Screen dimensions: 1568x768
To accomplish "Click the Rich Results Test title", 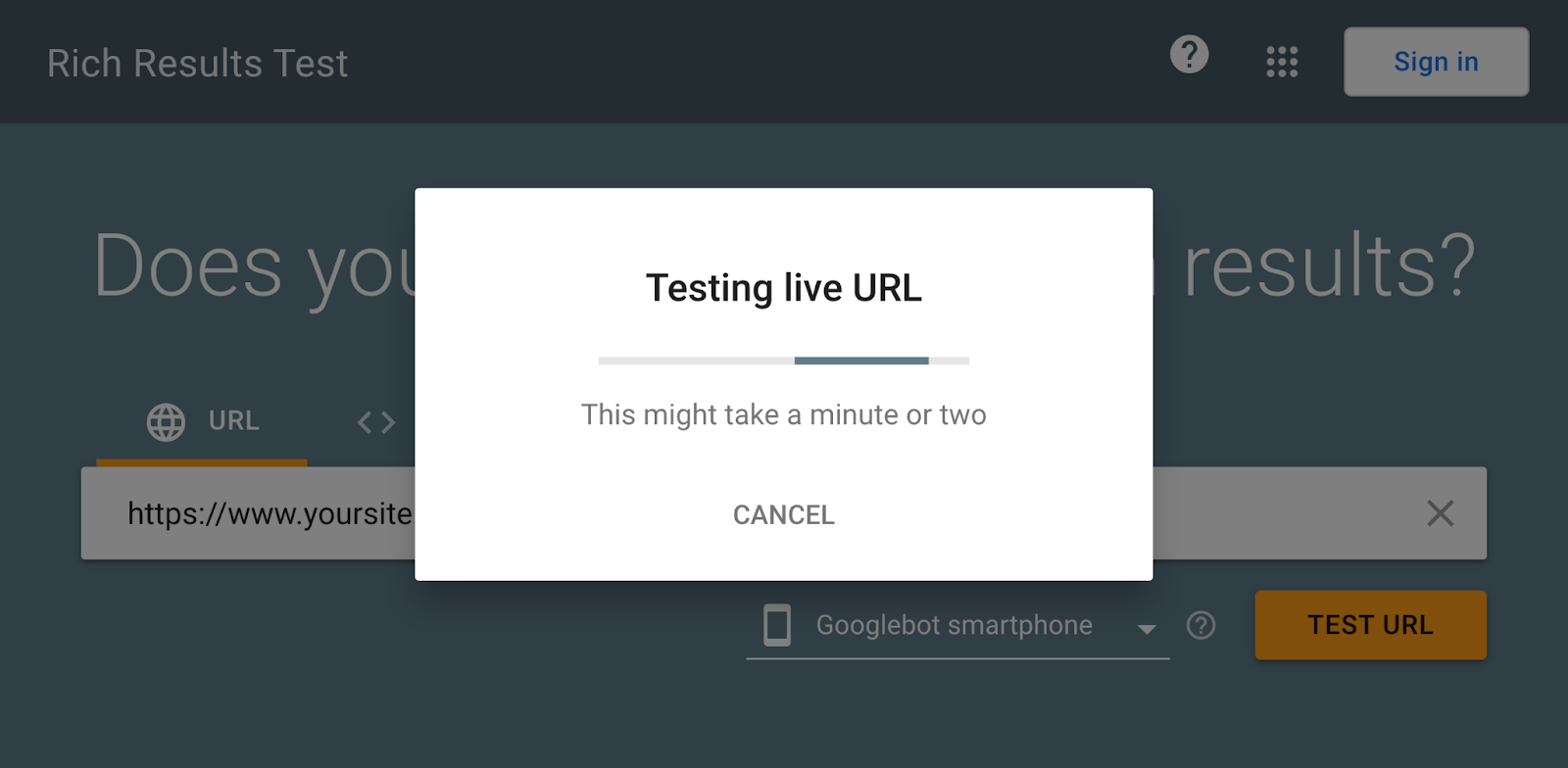I will (x=198, y=64).
